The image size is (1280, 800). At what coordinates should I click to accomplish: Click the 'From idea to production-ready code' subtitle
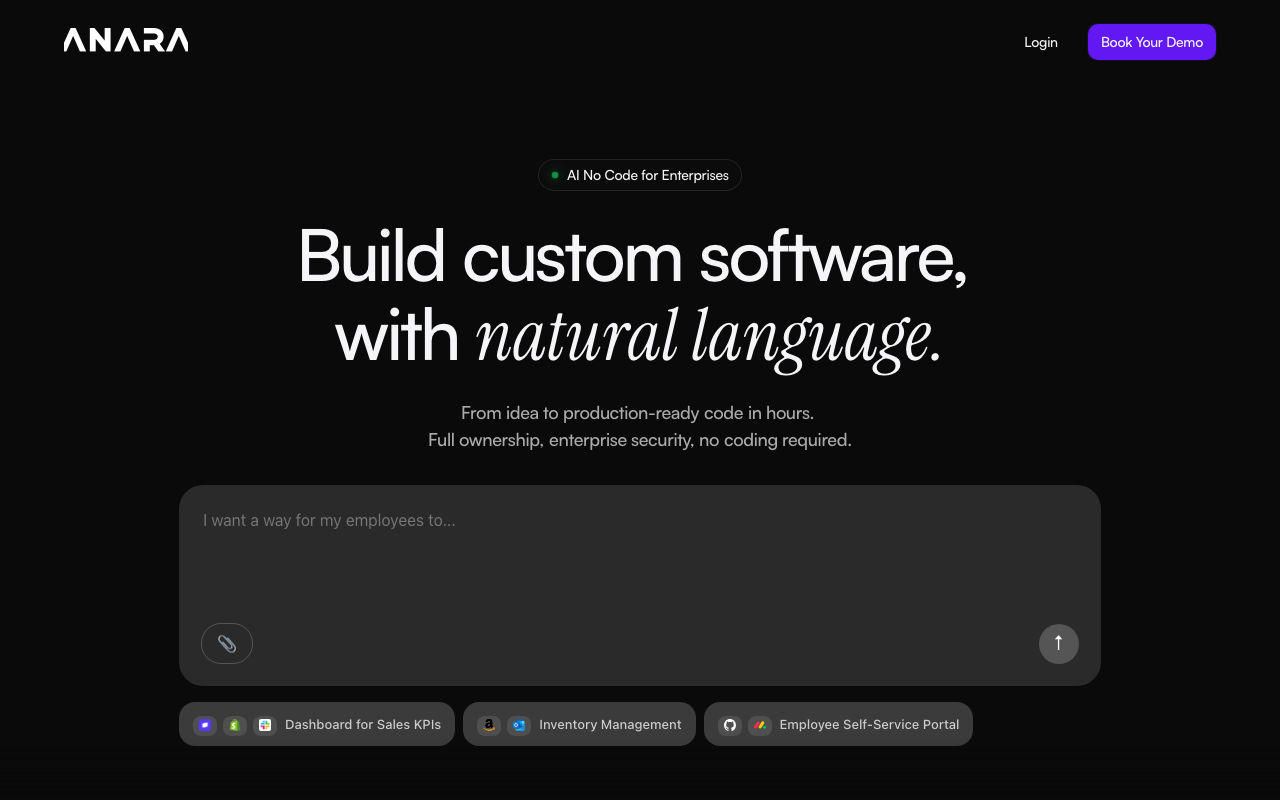[638, 412]
